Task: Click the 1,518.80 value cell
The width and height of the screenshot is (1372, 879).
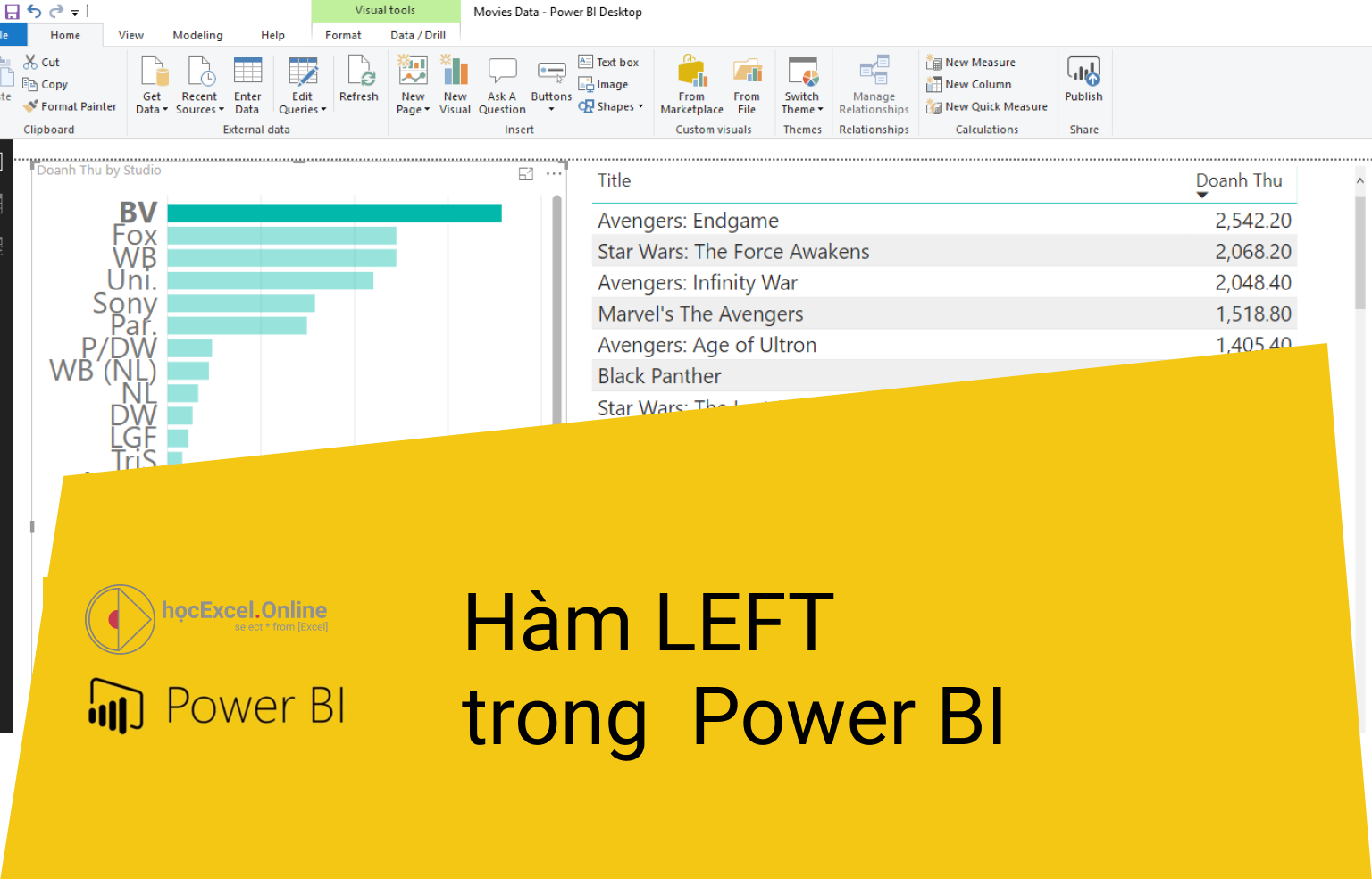Action: pos(1253,314)
